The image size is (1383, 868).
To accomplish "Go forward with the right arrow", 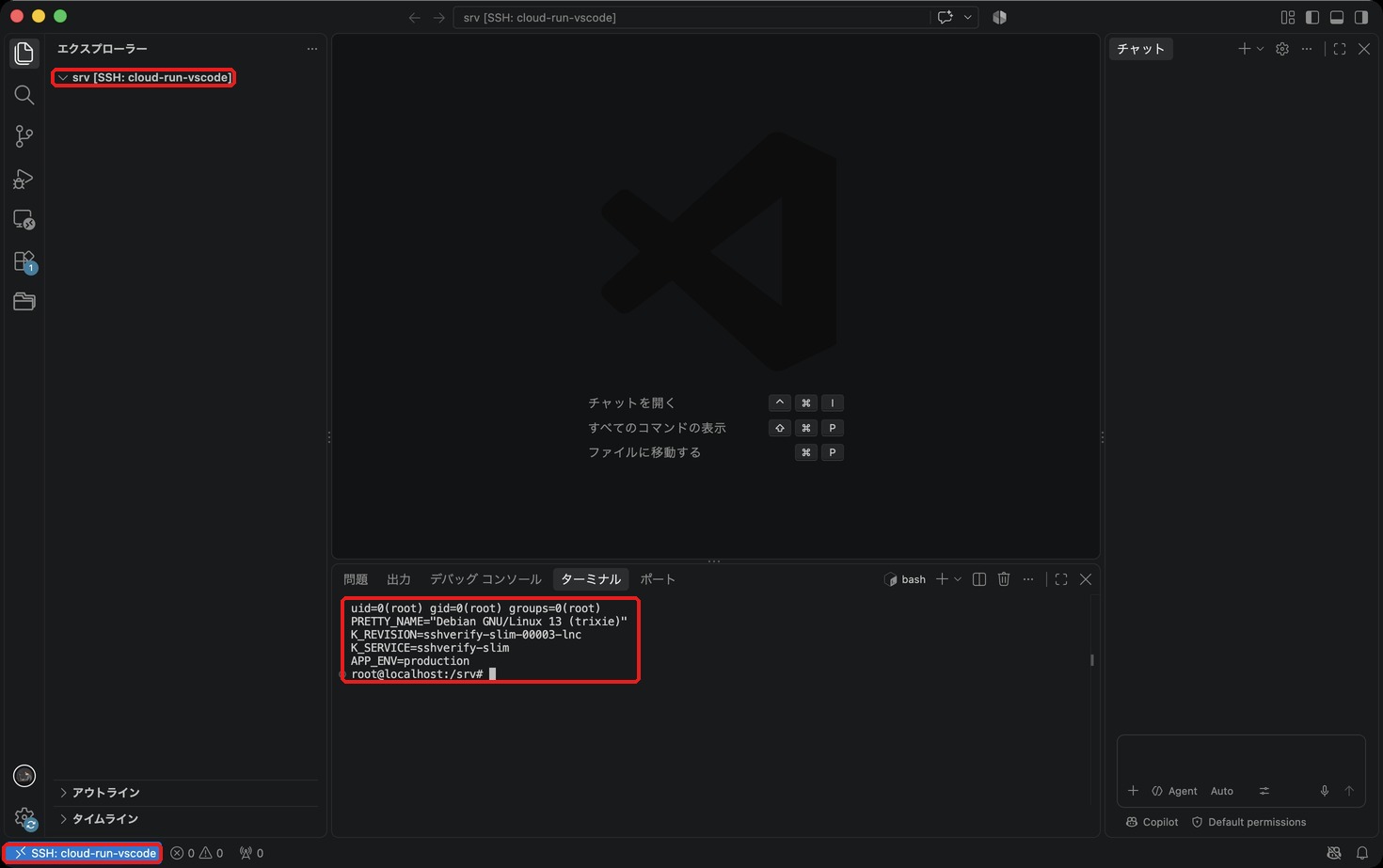I will click(x=439, y=17).
